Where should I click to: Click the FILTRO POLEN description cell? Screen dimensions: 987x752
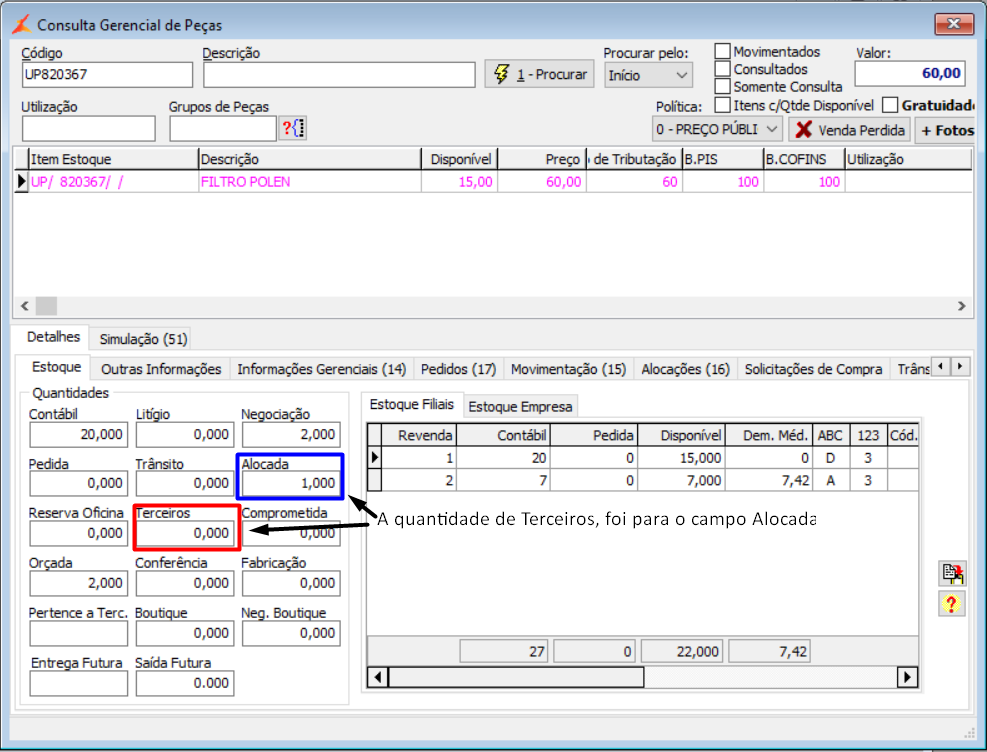(309, 182)
